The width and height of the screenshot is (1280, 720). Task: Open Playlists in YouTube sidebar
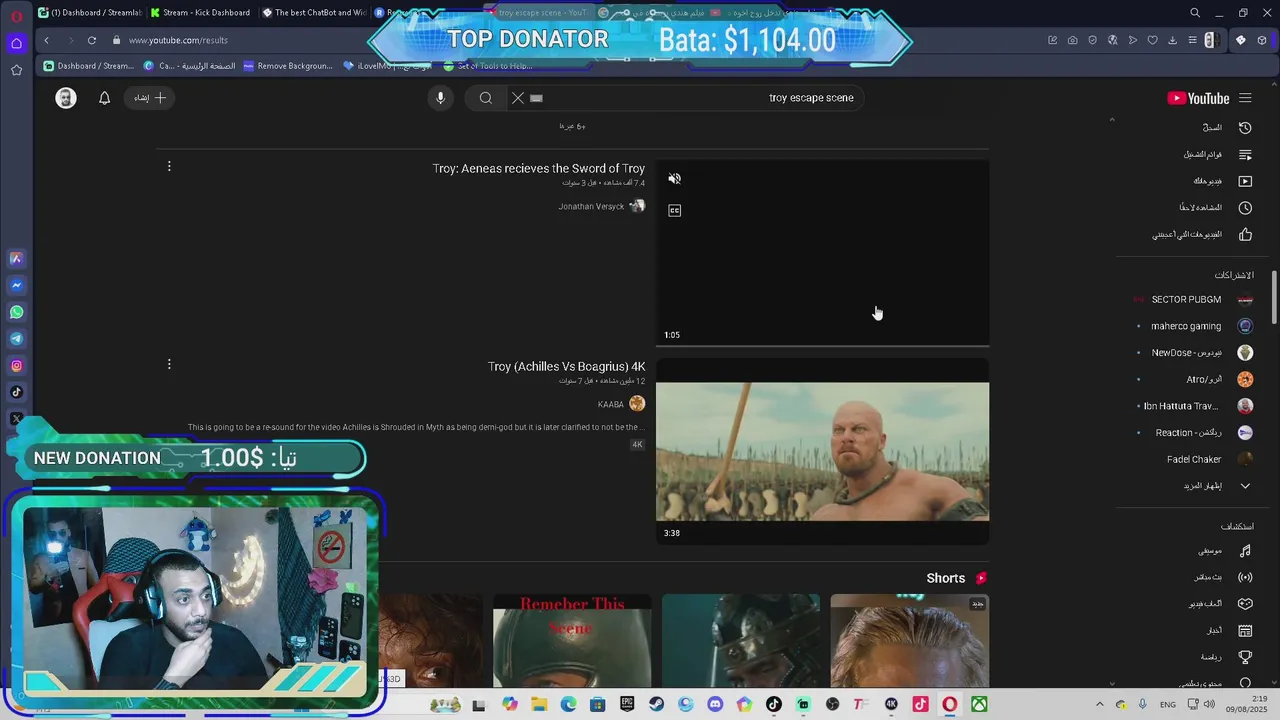click(1218, 155)
